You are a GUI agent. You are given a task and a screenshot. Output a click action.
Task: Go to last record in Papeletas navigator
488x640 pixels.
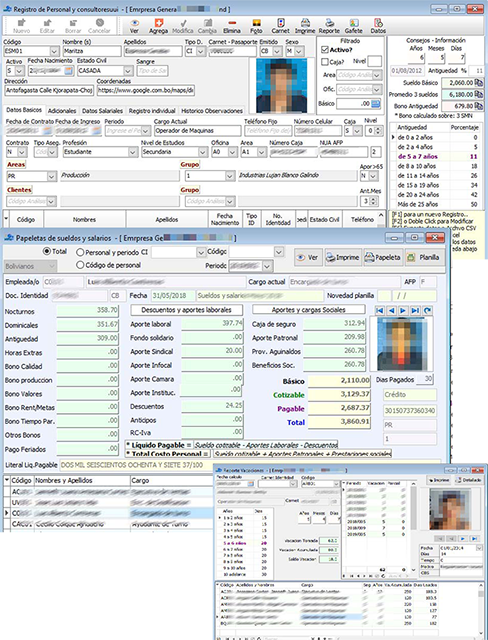(415, 311)
